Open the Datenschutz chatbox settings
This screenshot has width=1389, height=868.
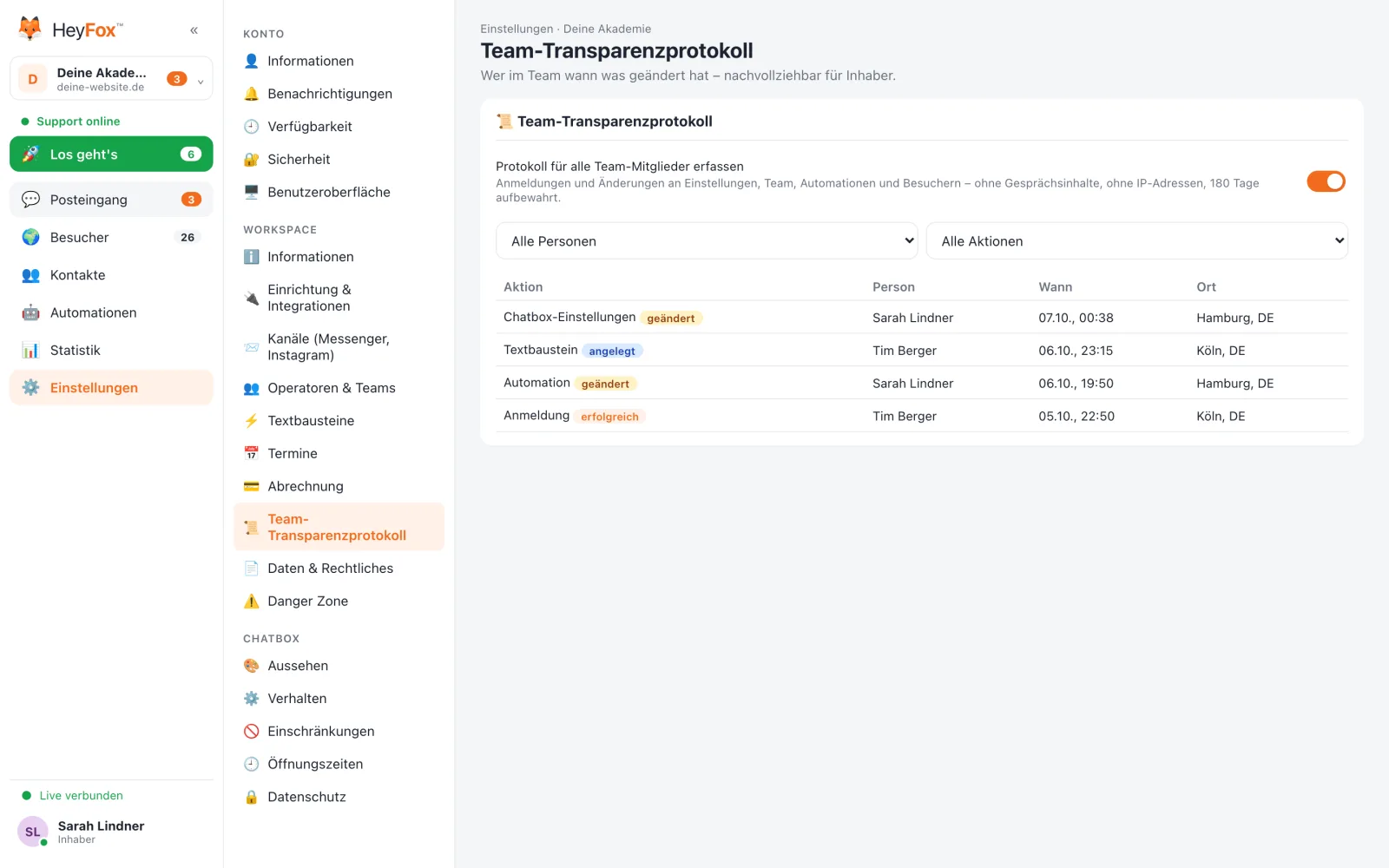click(x=339, y=797)
